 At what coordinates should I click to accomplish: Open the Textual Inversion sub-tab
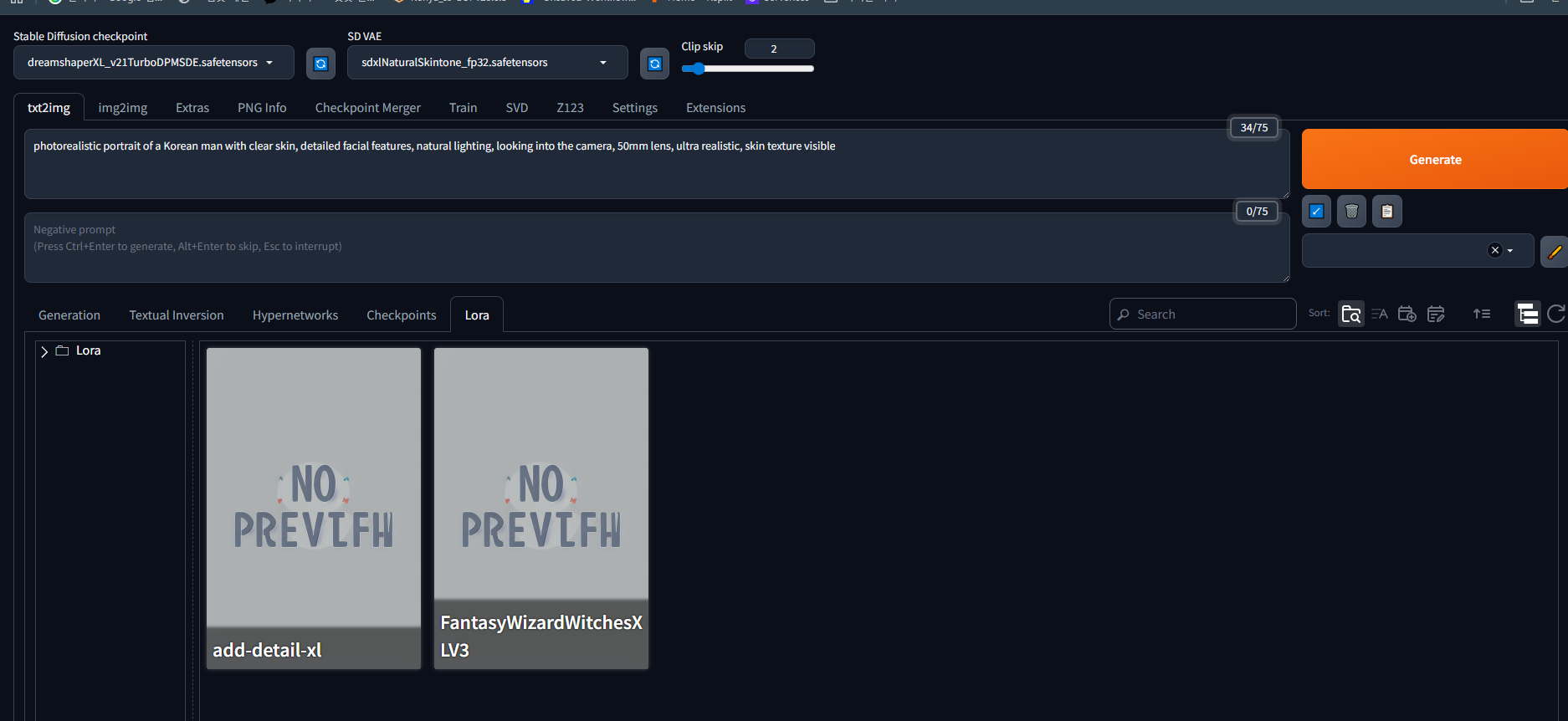pyautogui.click(x=177, y=315)
